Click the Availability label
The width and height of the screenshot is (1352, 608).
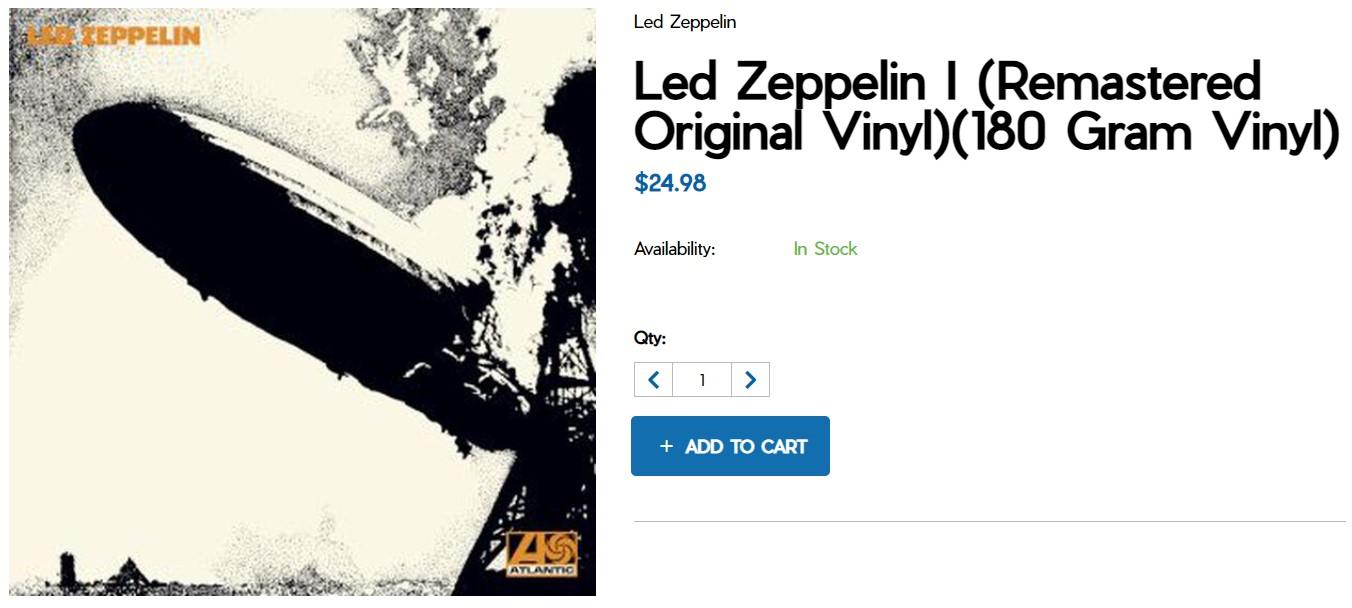(674, 249)
